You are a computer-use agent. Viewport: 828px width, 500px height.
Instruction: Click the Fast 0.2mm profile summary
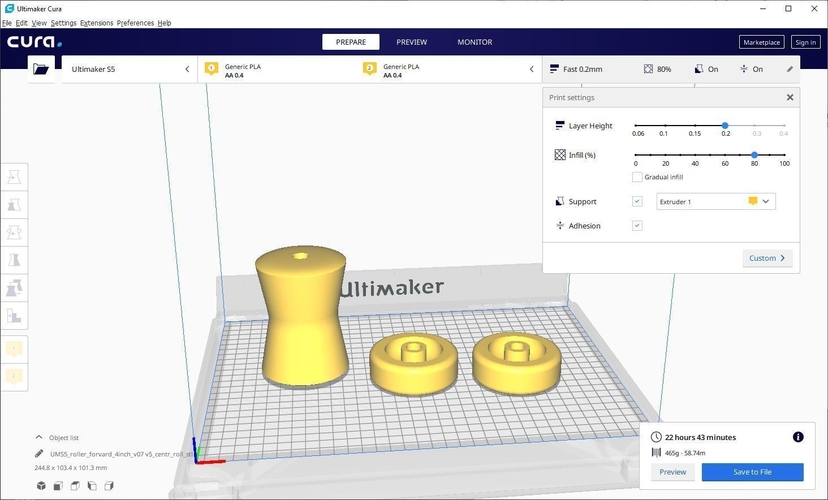[576, 69]
